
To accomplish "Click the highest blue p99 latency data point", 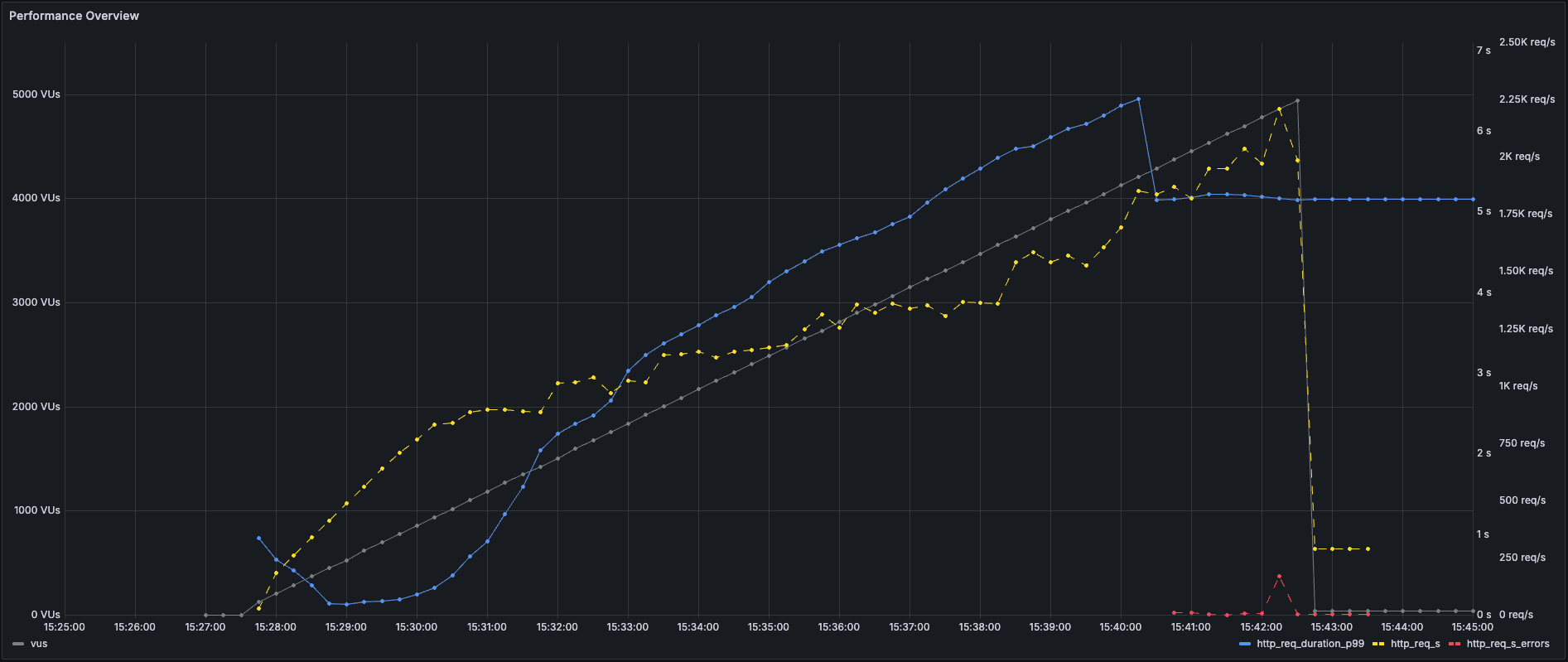I will click(x=1138, y=99).
